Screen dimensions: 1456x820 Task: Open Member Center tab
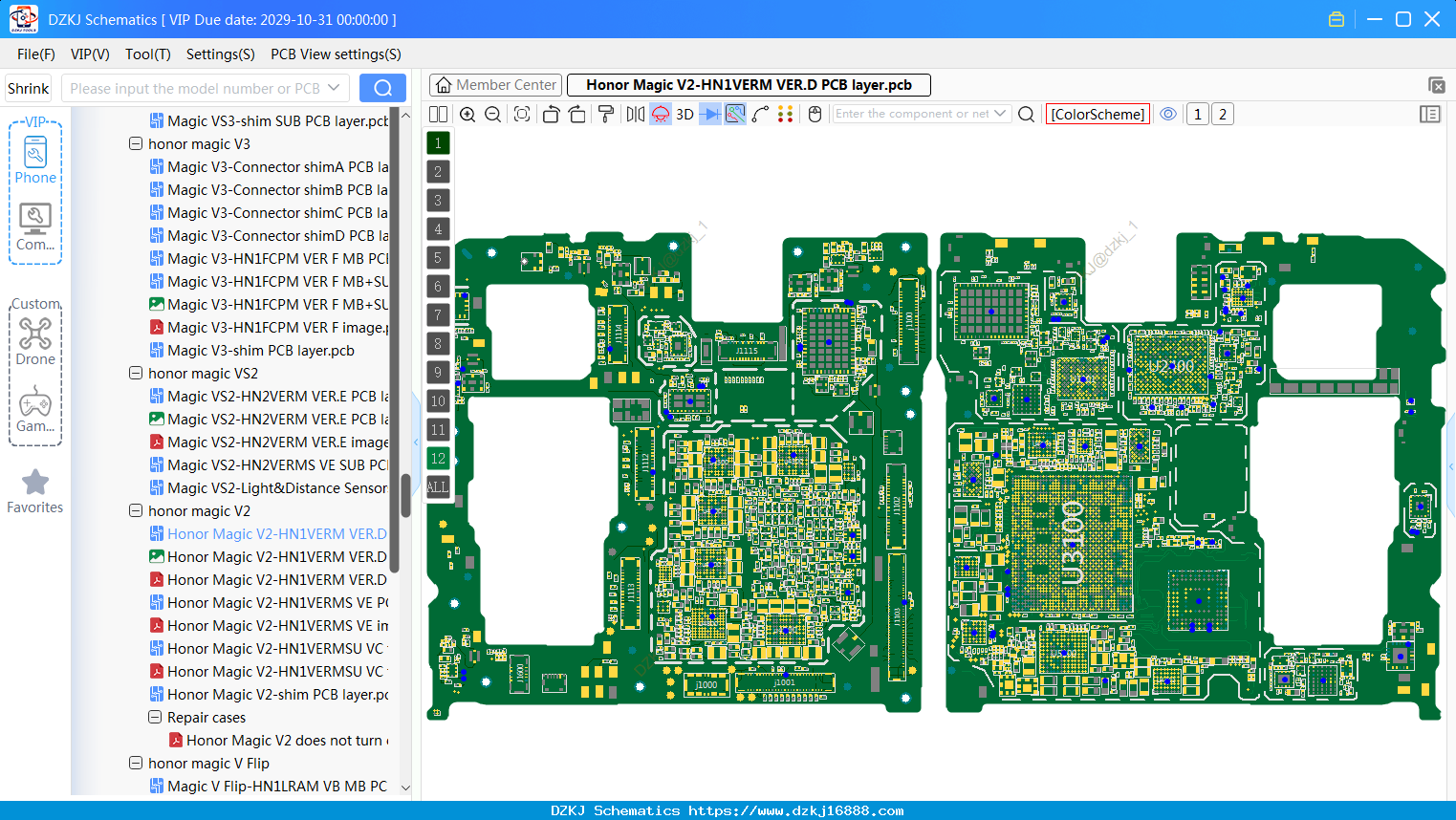tap(495, 85)
